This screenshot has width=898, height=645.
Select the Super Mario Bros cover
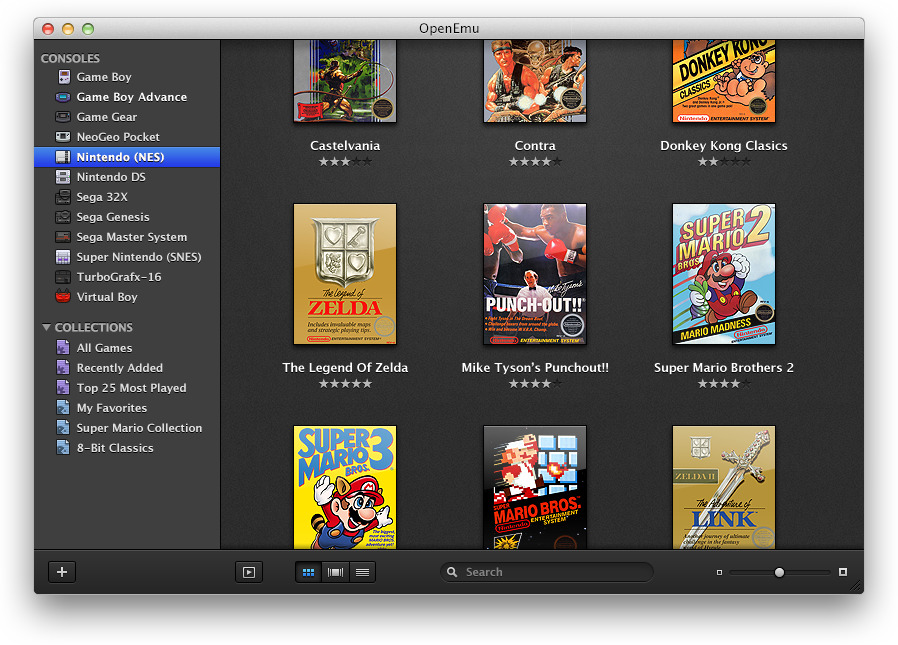[535, 487]
